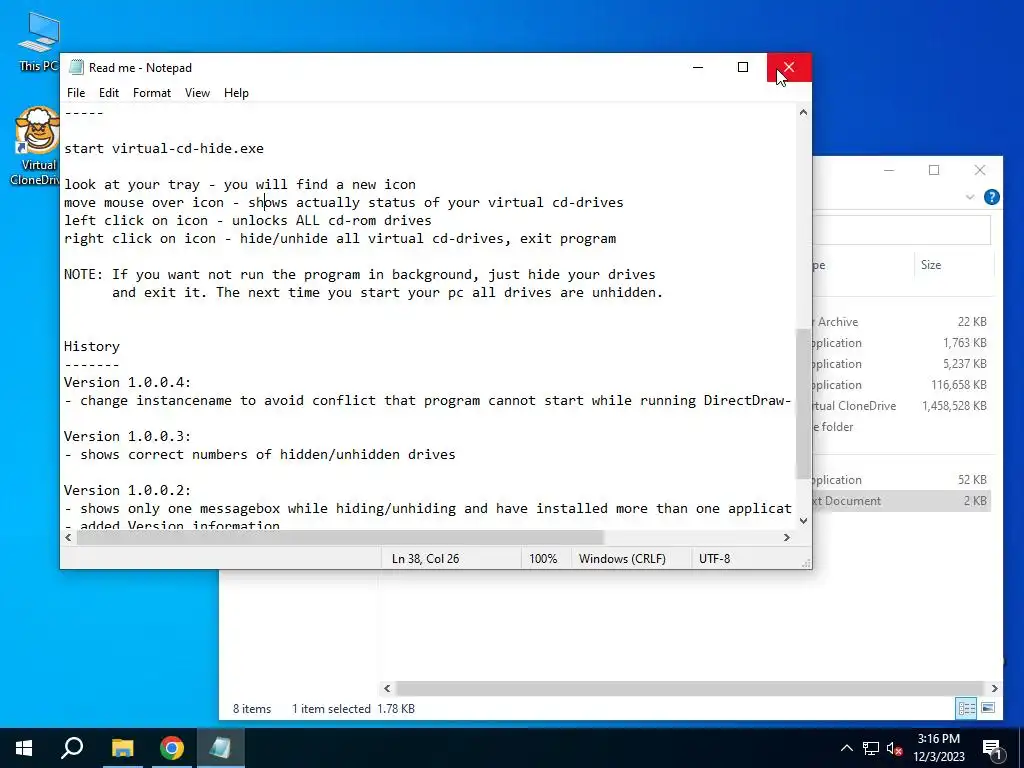
Task: Click the File Explorer horizontal scrollbar thumb
Action: [689, 688]
